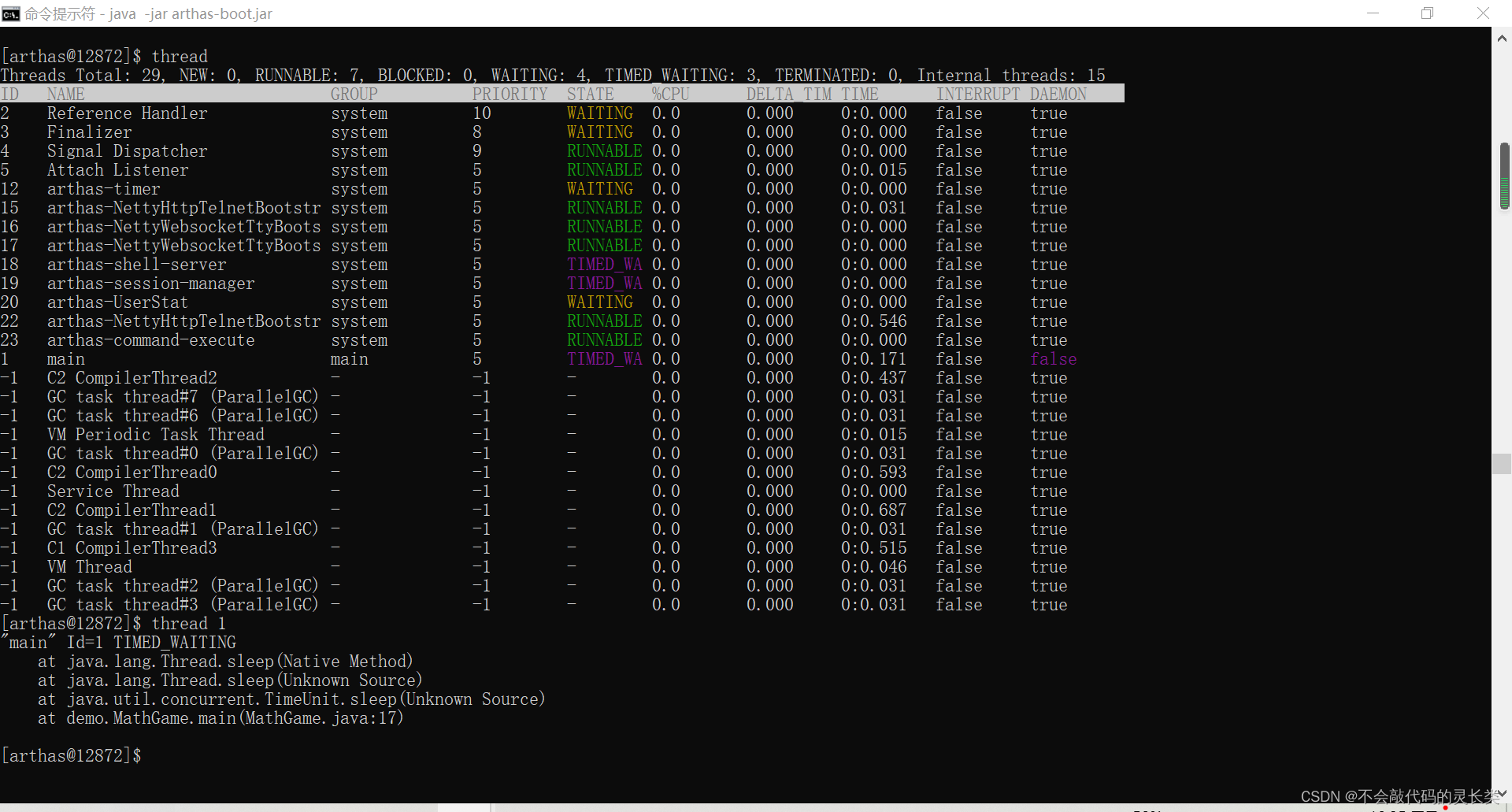Click the 'C2 CompilerThread2' row name
The height and width of the screenshot is (812, 1512).
pyautogui.click(x=132, y=378)
